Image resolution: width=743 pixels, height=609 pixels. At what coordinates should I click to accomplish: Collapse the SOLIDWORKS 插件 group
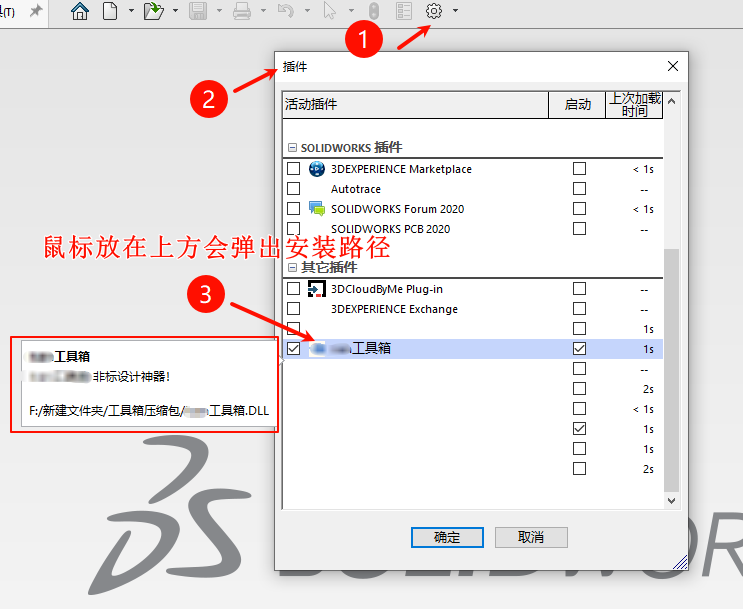(x=292, y=148)
